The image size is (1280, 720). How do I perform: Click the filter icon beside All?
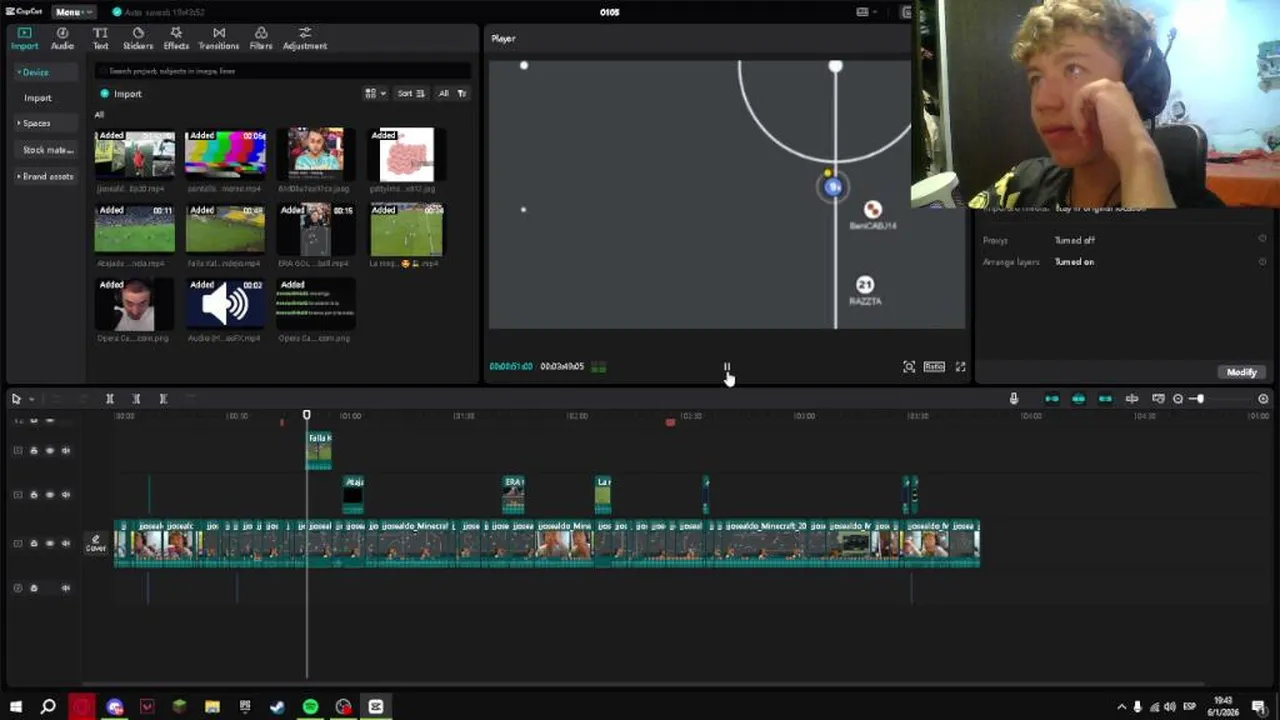pyautogui.click(x=462, y=93)
